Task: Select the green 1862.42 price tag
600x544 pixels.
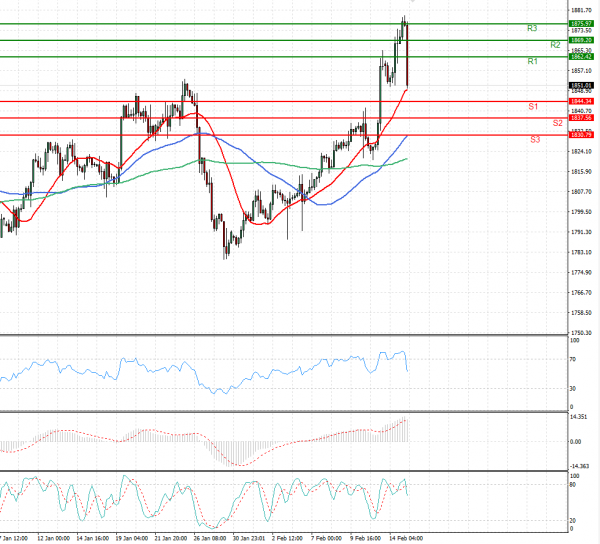Action: click(x=581, y=57)
